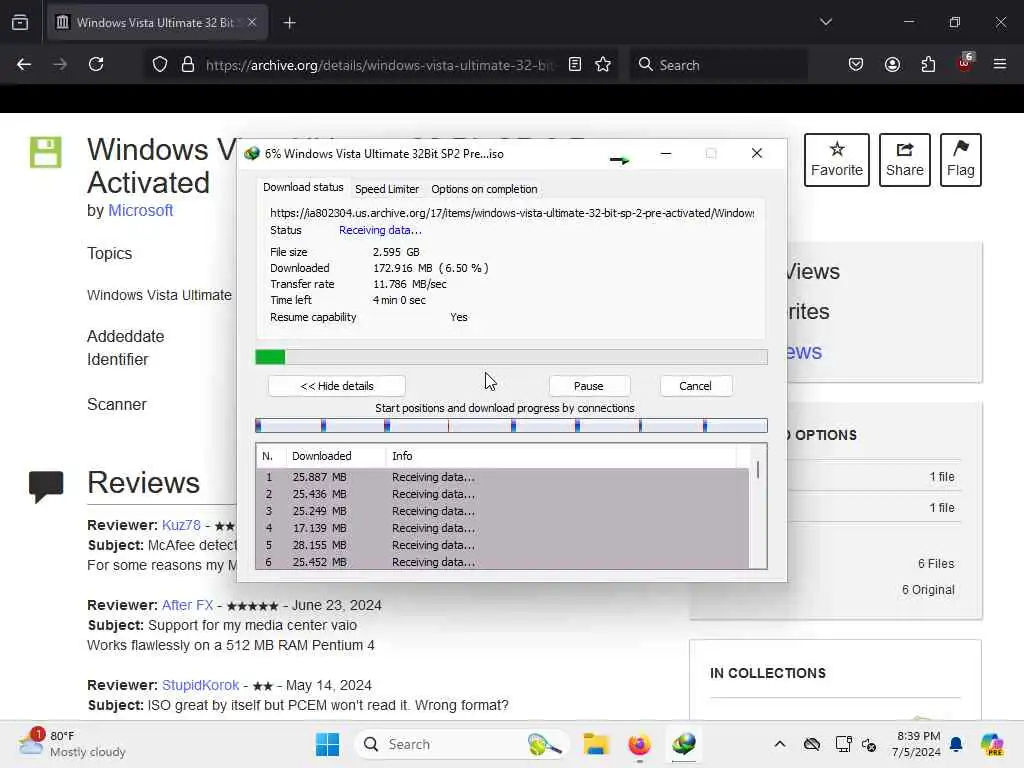Select connection row 5 with 28.155 MB
This screenshot has width=1024, height=768.
click(502, 545)
